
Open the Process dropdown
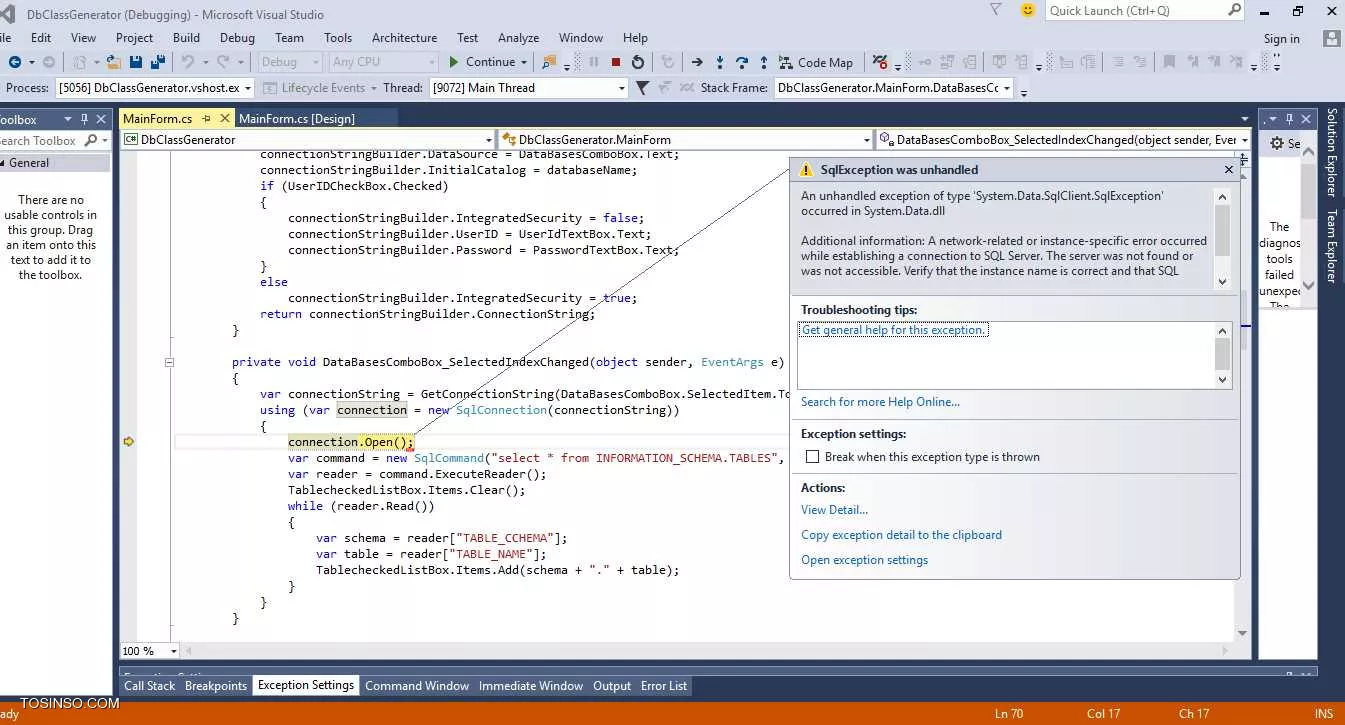tap(248, 88)
